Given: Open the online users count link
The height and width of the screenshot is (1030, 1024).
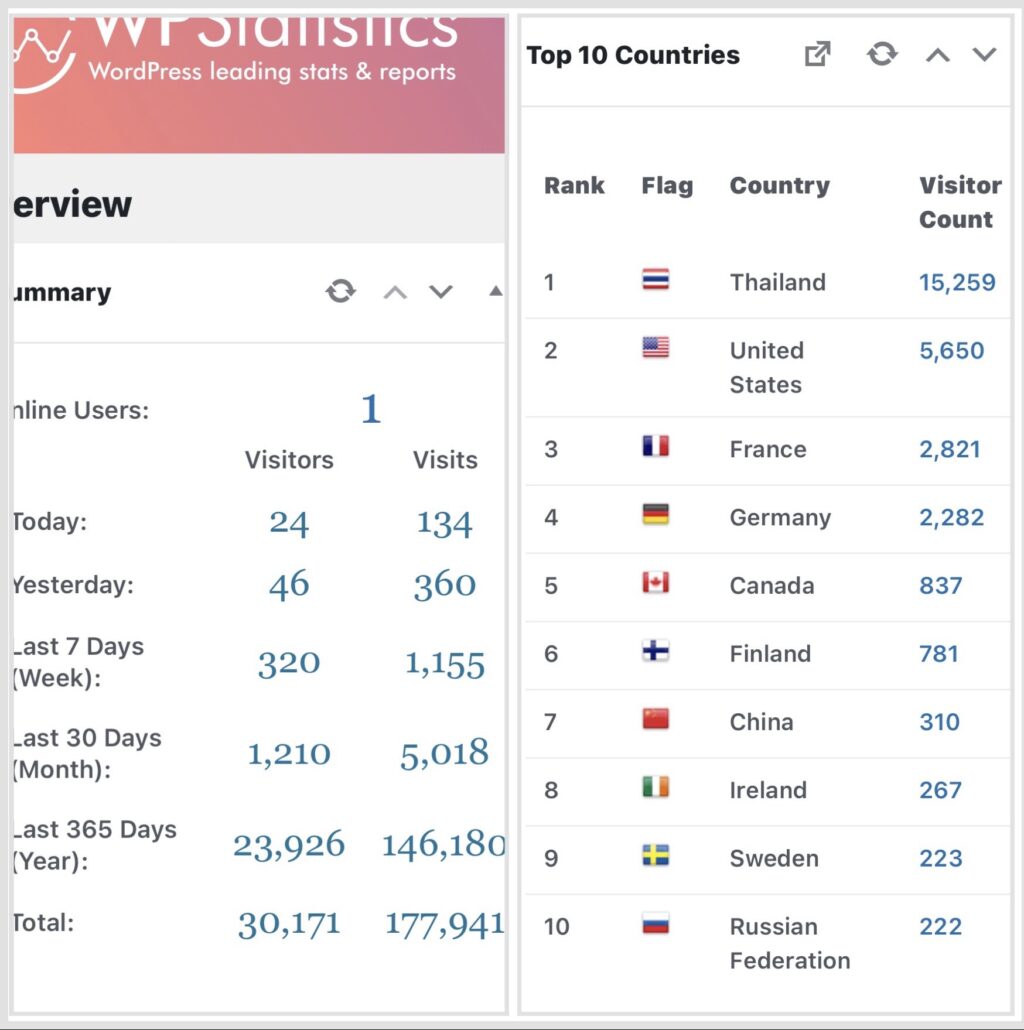Looking at the screenshot, I should click(370, 409).
